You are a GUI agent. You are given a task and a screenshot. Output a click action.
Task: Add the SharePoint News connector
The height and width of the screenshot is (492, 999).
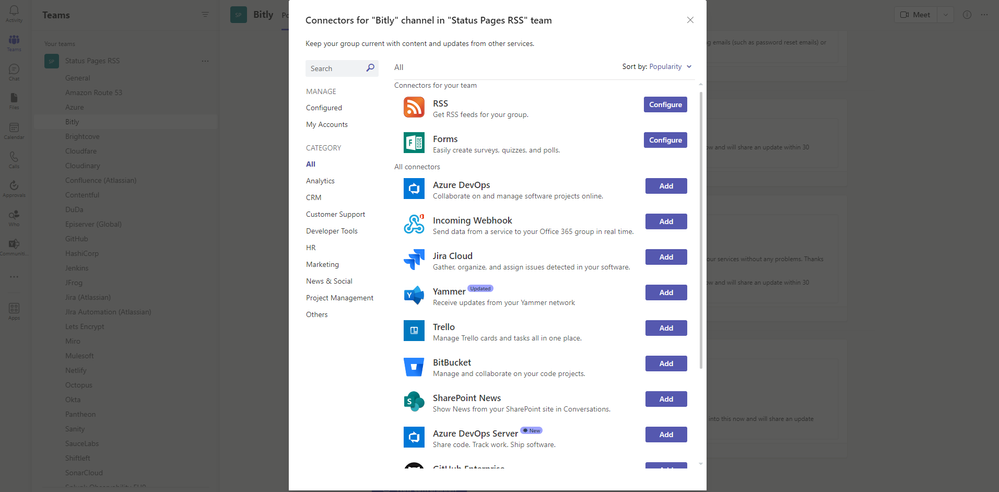(x=666, y=399)
